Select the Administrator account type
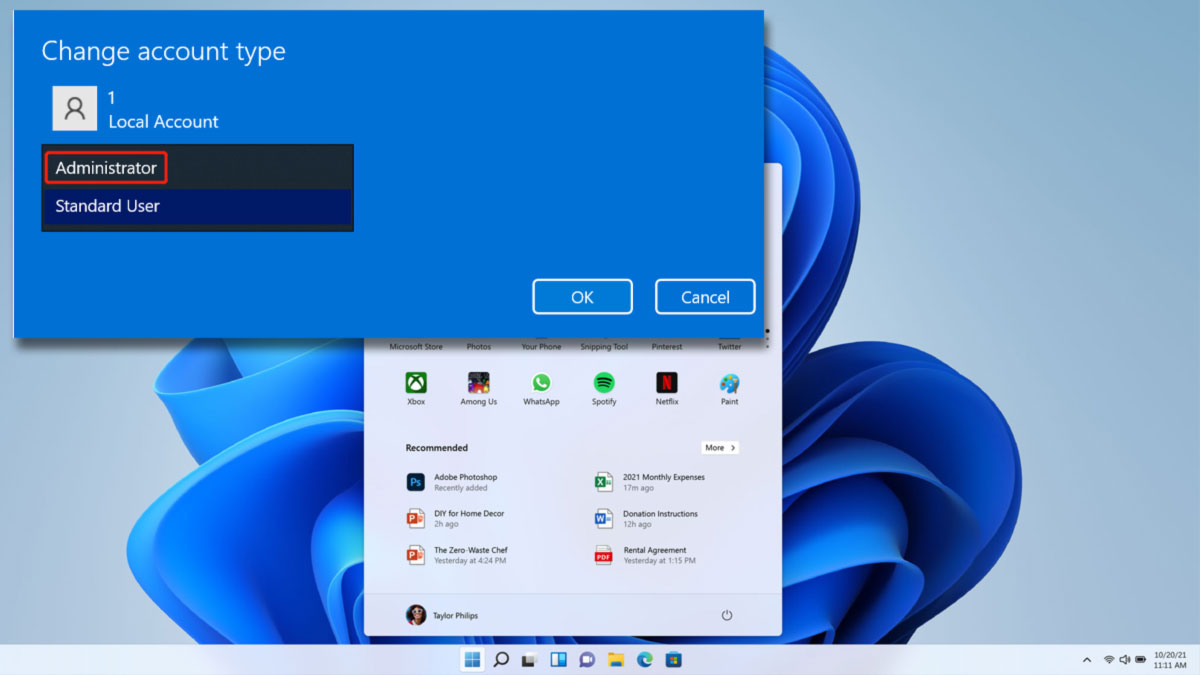This screenshot has height=675, width=1200. click(105, 166)
